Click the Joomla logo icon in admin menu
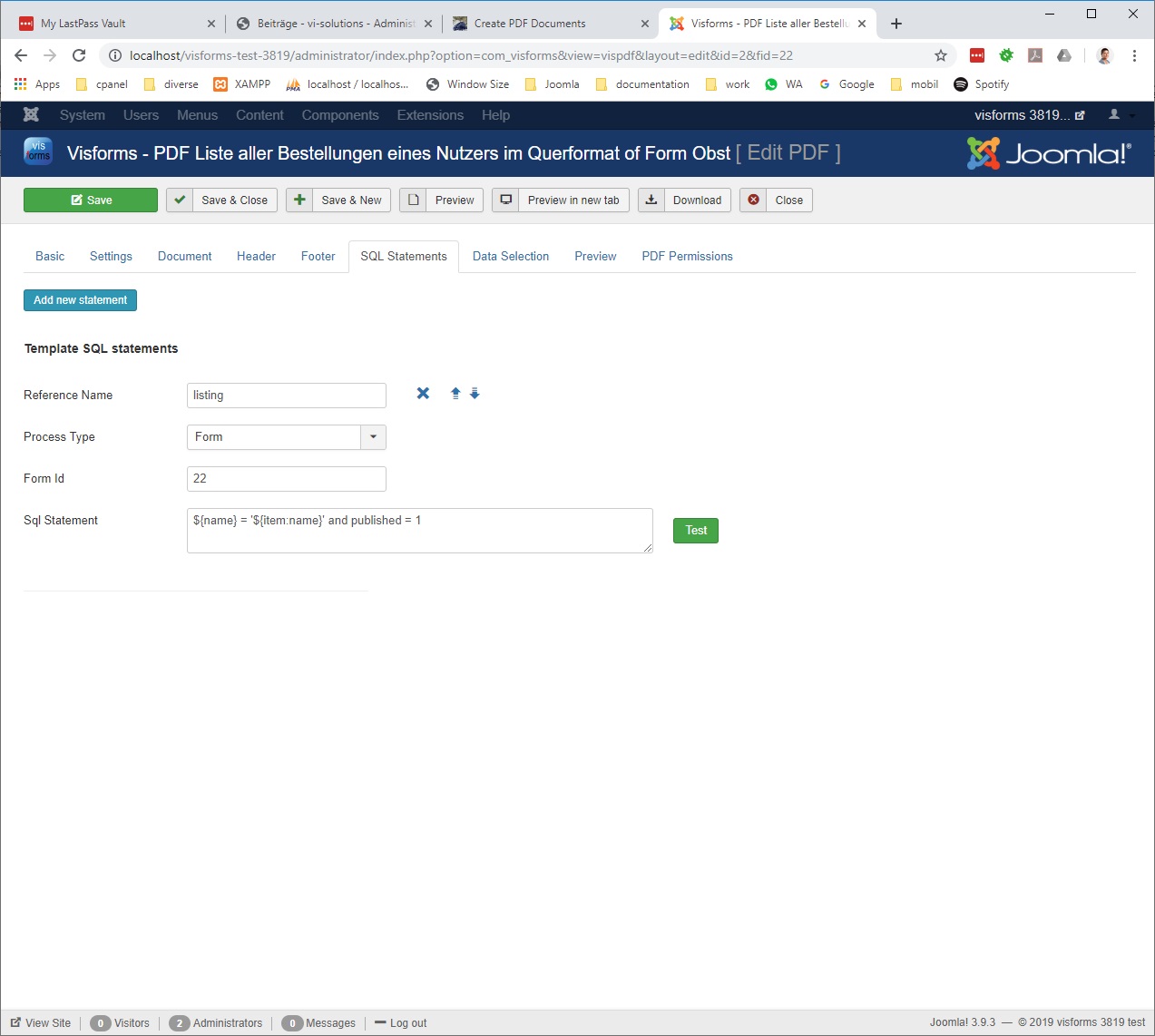The width and height of the screenshot is (1155, 1036). click(x=31, y=115)
